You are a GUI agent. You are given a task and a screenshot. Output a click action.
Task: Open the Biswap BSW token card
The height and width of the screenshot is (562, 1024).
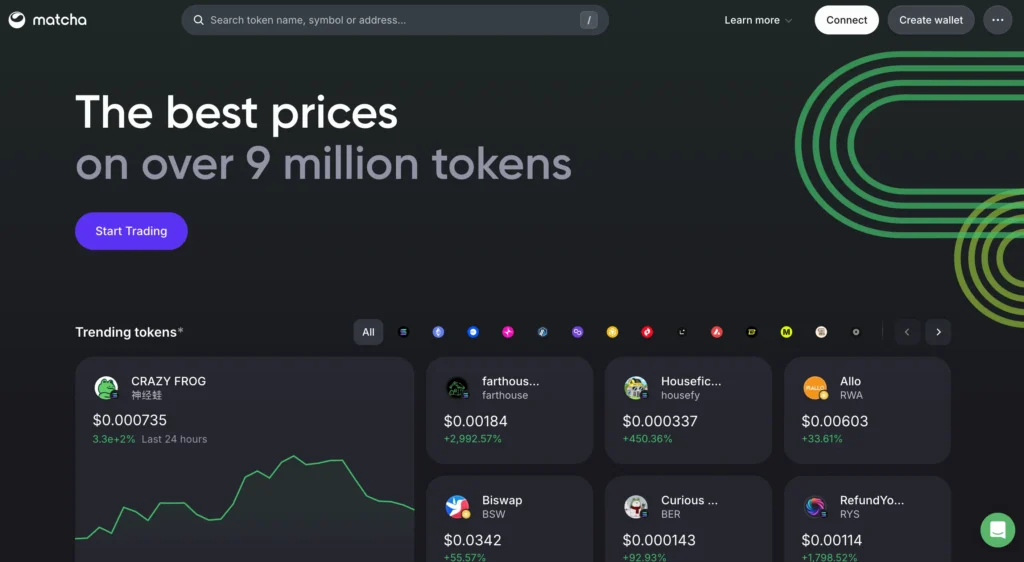pyautogui.click(x=509, y=520)
